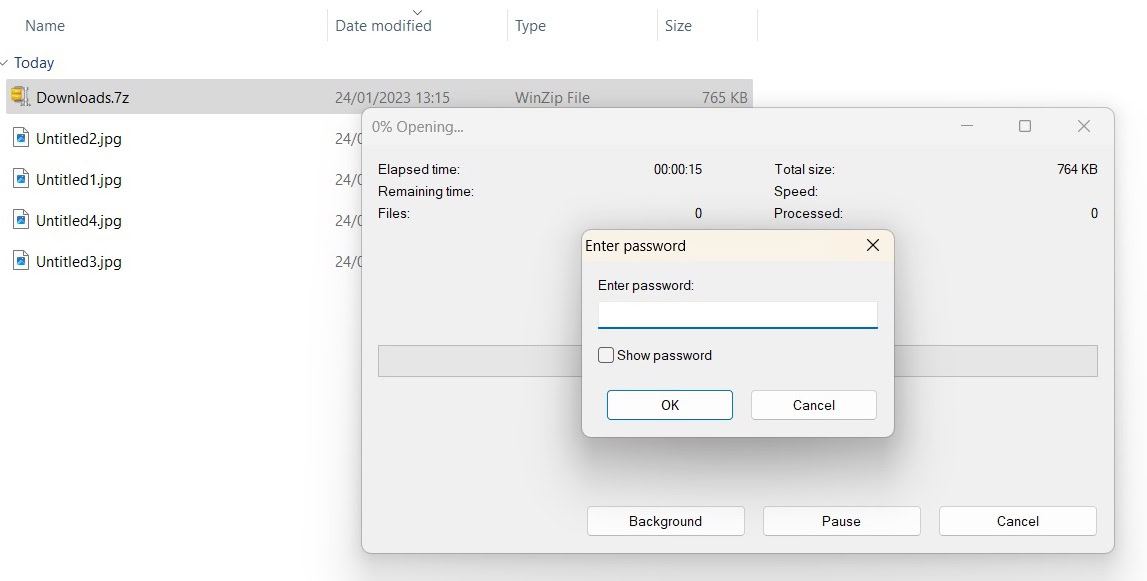Sort files by Date modified column

click(384, 26)
